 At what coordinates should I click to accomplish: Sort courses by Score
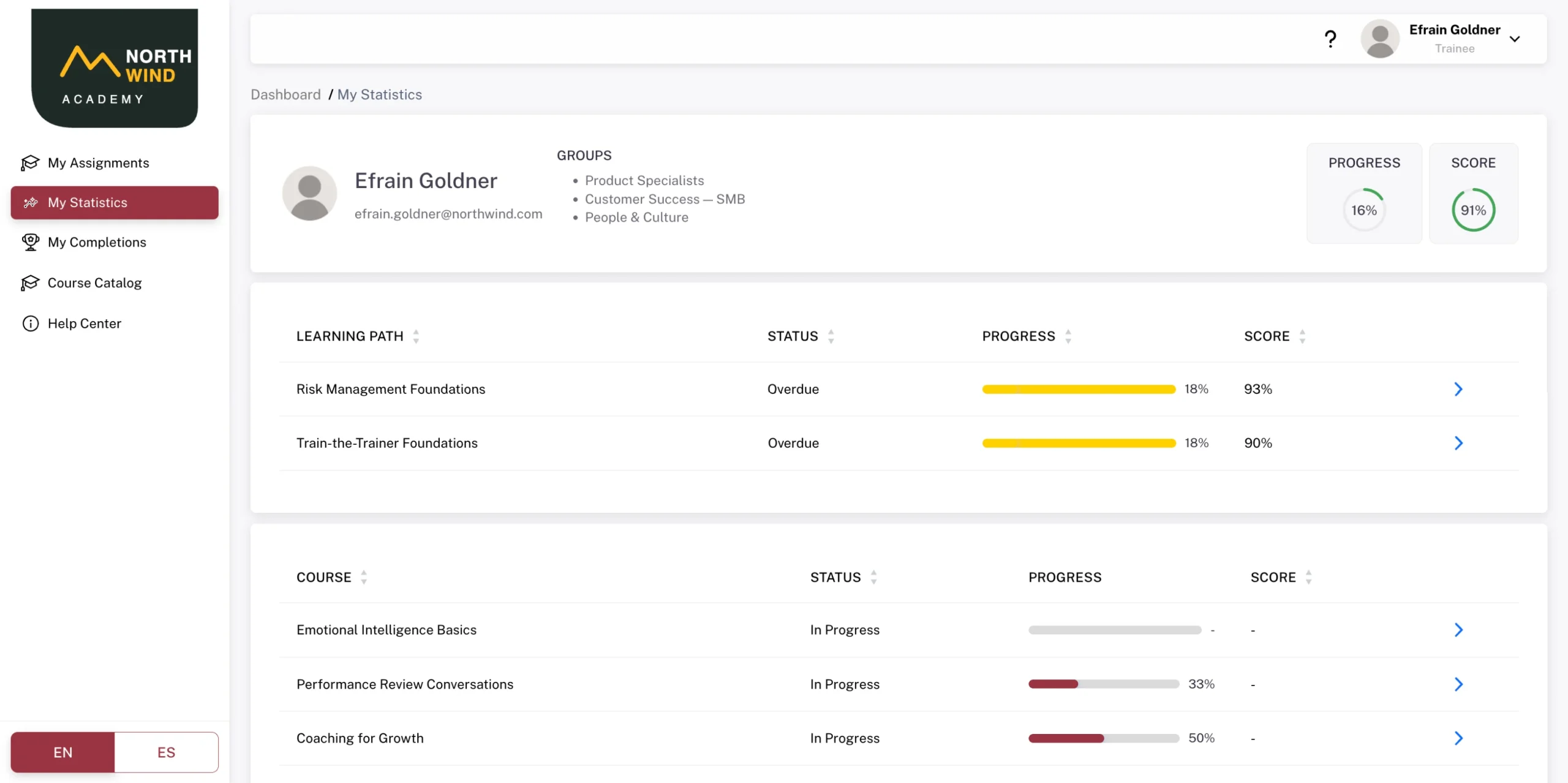tap(1308, 577)
